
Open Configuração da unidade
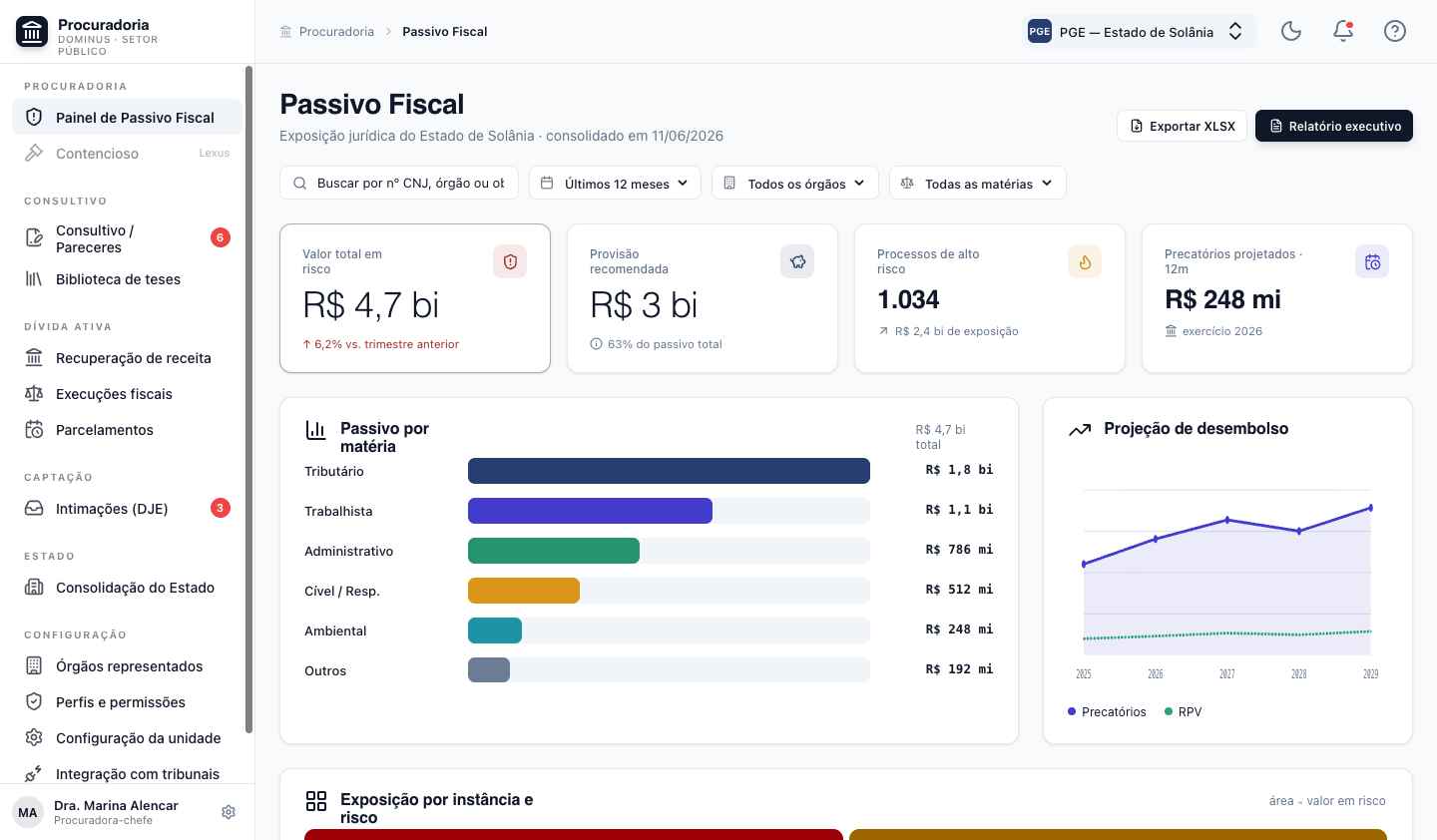127,738
